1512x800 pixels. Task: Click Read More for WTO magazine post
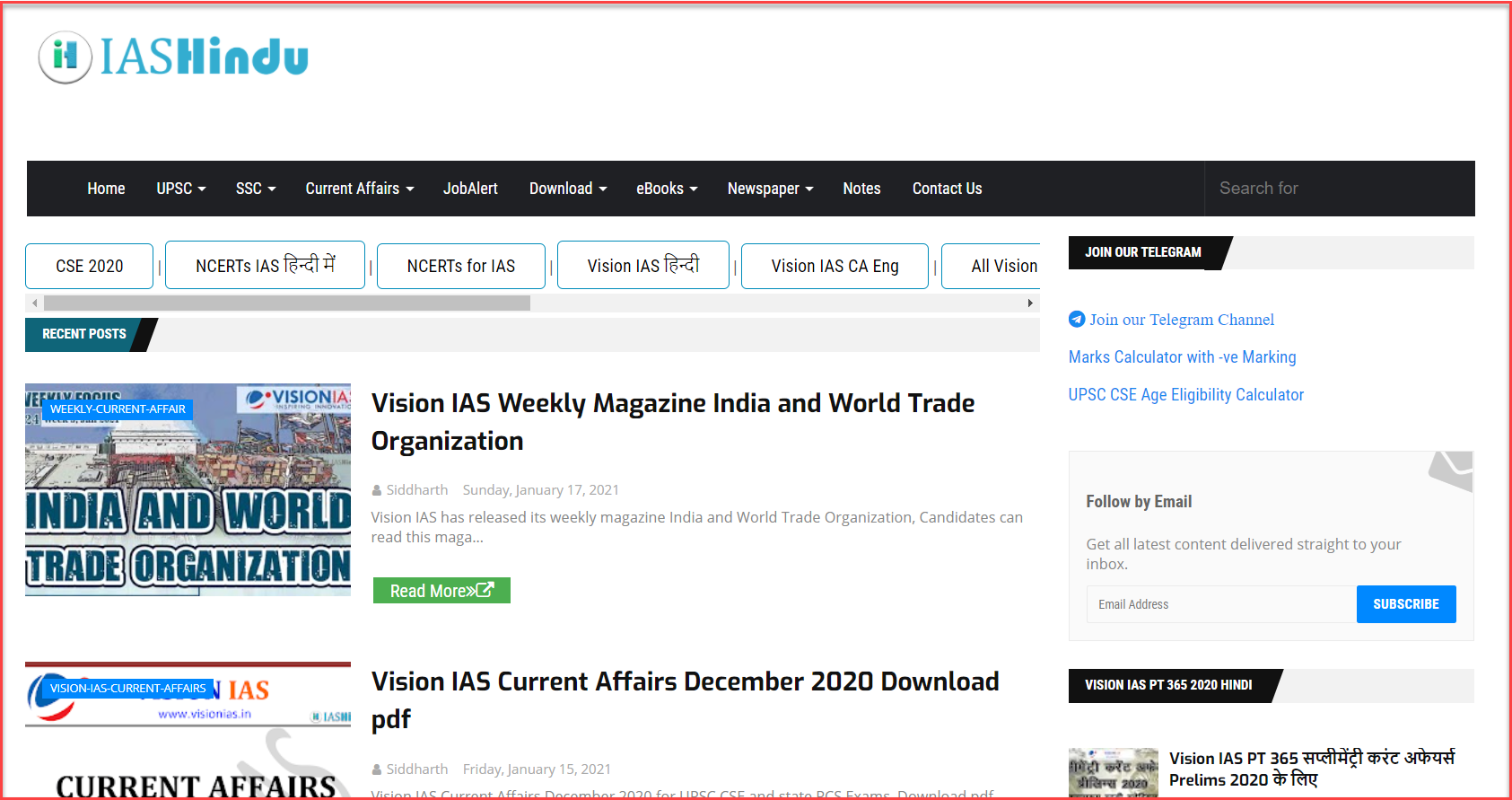tap(441, 591)
